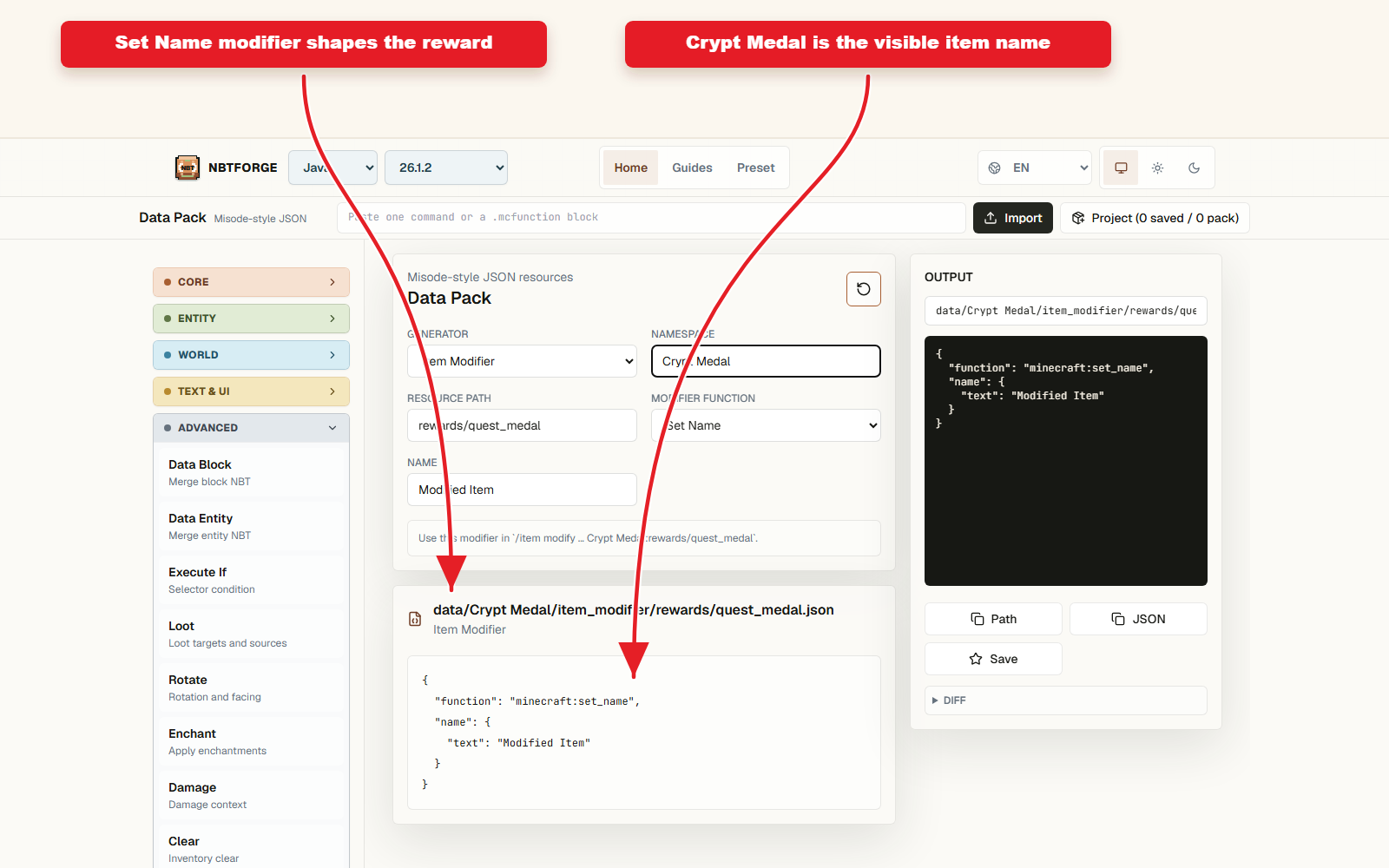
Task: Open the Modifier Function Set Name dropdown
Action: click(x=766, y=425)
